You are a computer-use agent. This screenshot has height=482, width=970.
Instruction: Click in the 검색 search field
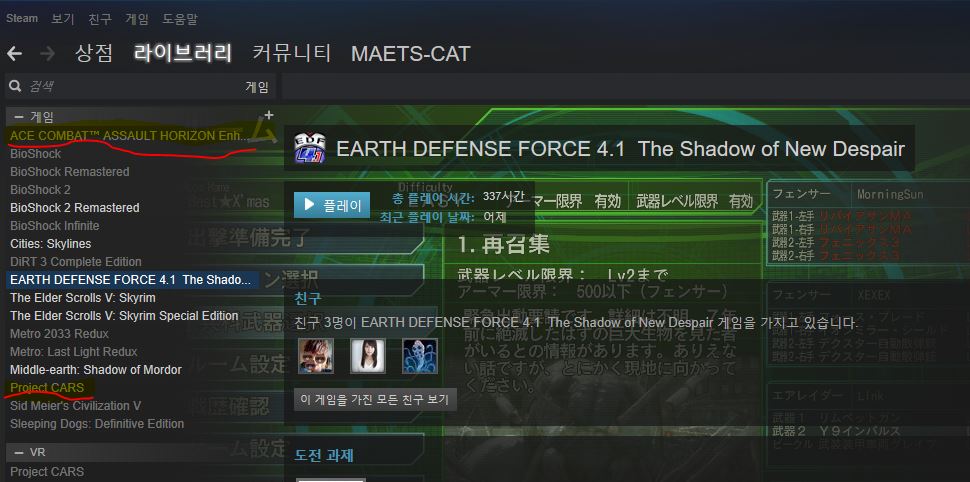point(130,87)
